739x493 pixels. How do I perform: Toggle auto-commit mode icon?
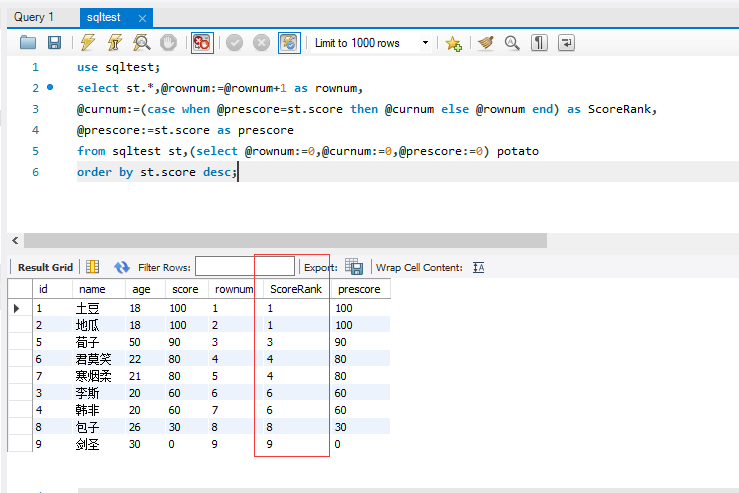tap(289, 43)
